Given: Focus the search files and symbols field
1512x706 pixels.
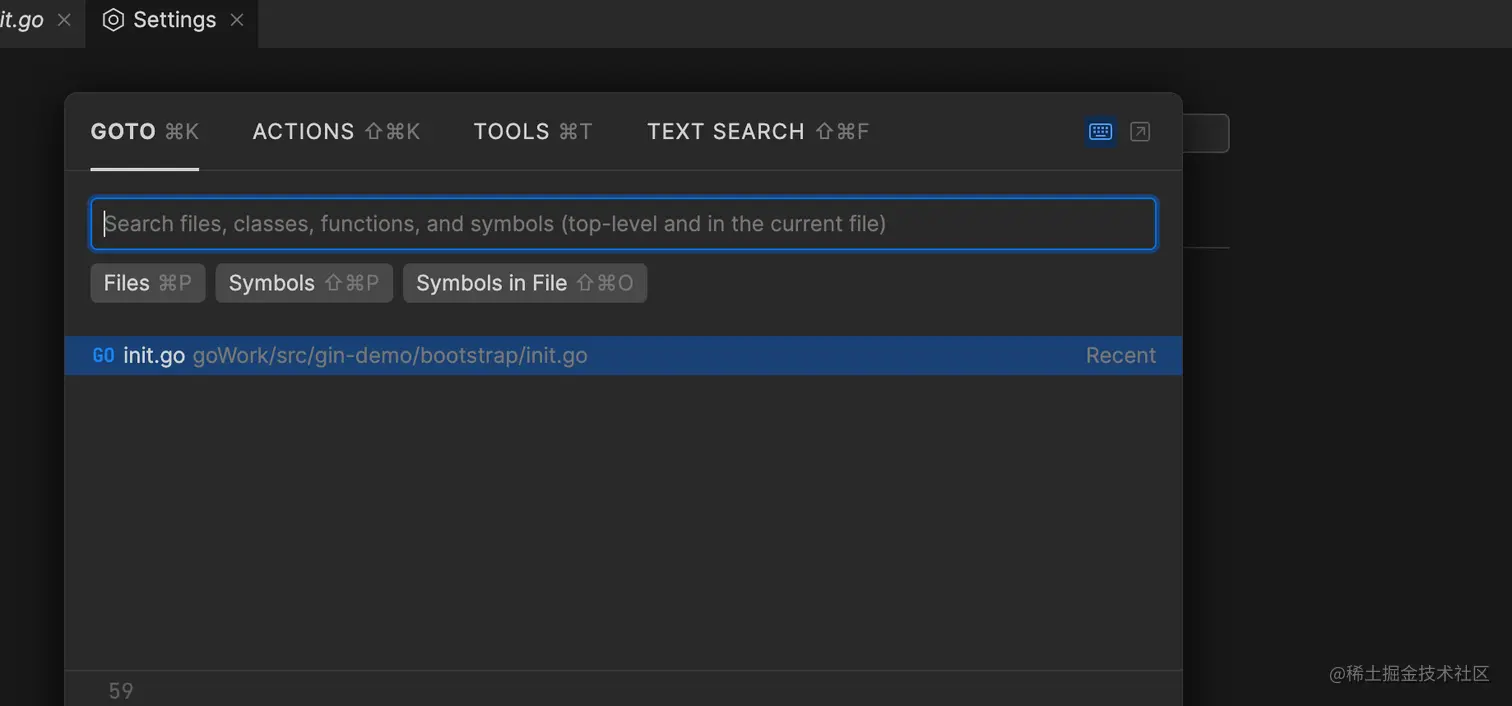Looking at the screenshot, I should pos(623,223).
